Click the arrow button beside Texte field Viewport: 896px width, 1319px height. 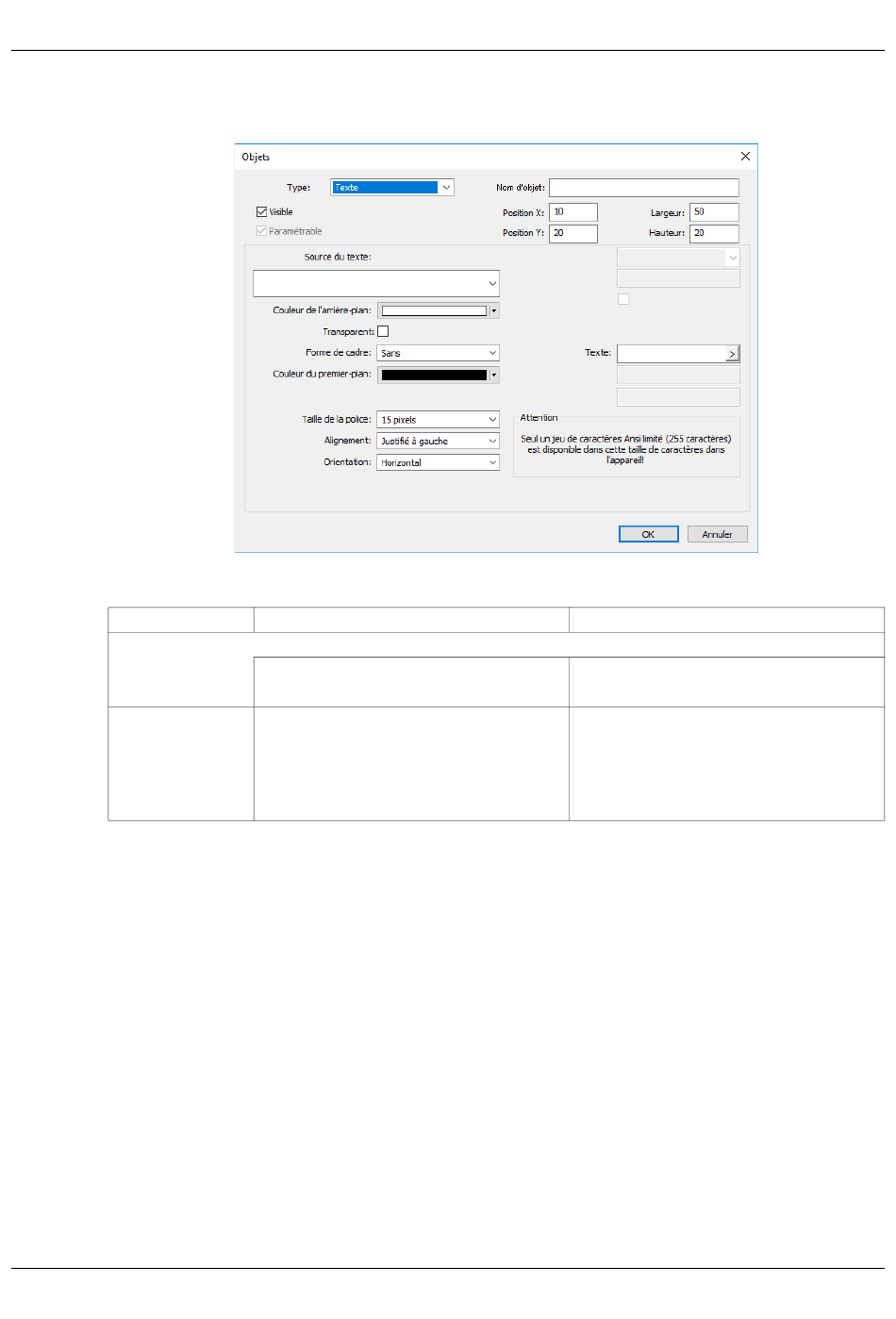pyautogui.click(x=732, y=354)
